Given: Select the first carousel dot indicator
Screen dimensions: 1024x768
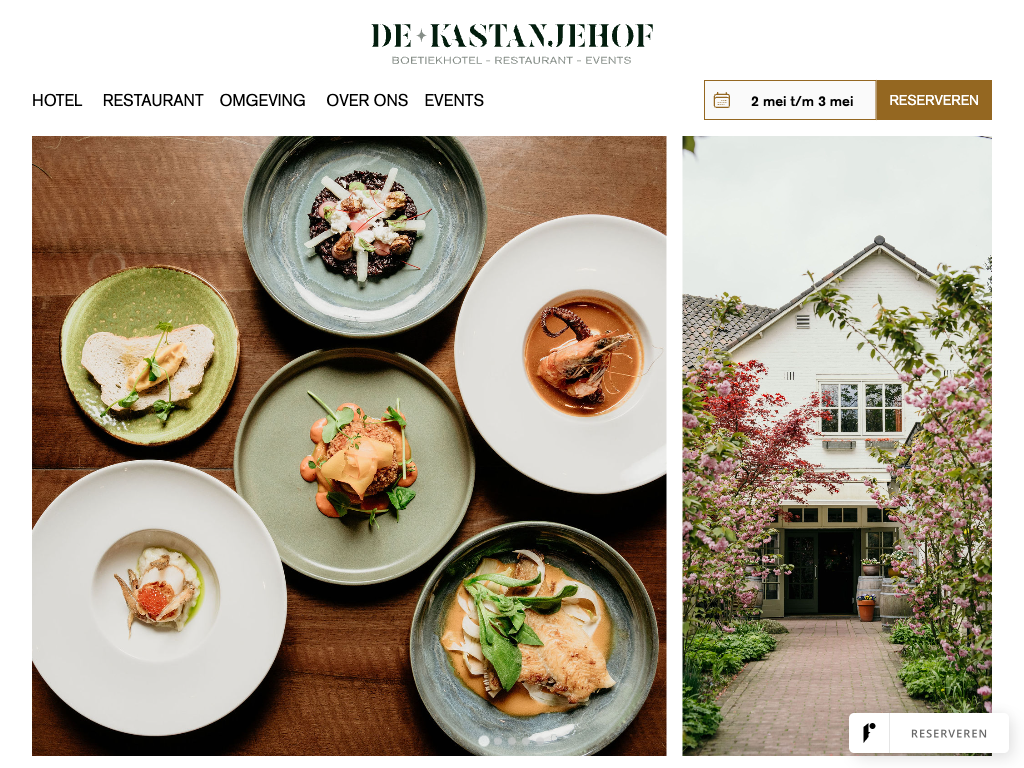Looking at the screenshot, I should [x=484, y=741].
